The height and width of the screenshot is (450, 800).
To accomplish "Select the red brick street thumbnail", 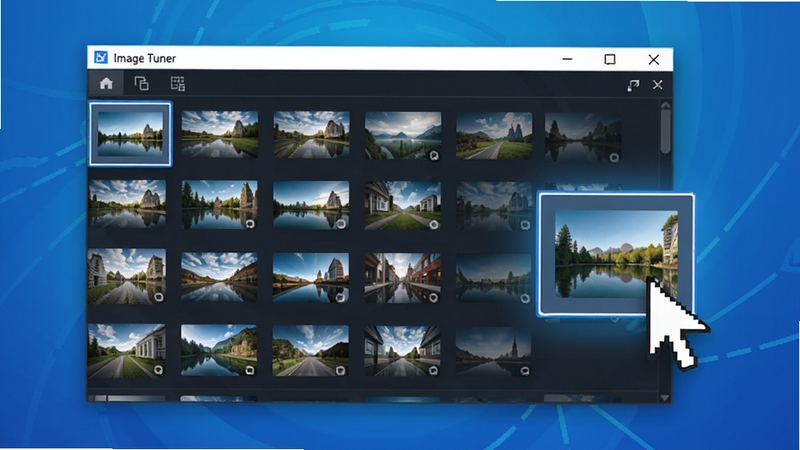I will [403, 278].
